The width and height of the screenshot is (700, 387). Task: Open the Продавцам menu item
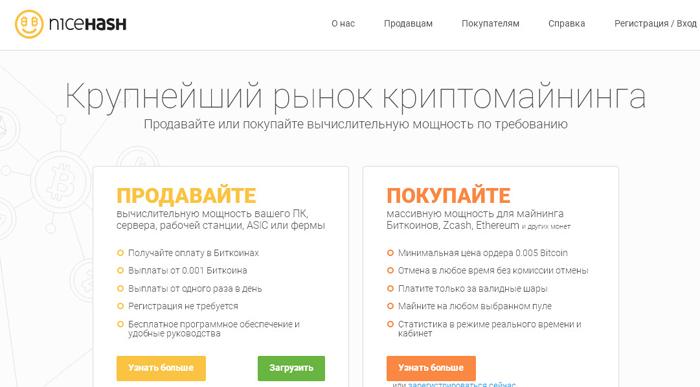point(408,24)
